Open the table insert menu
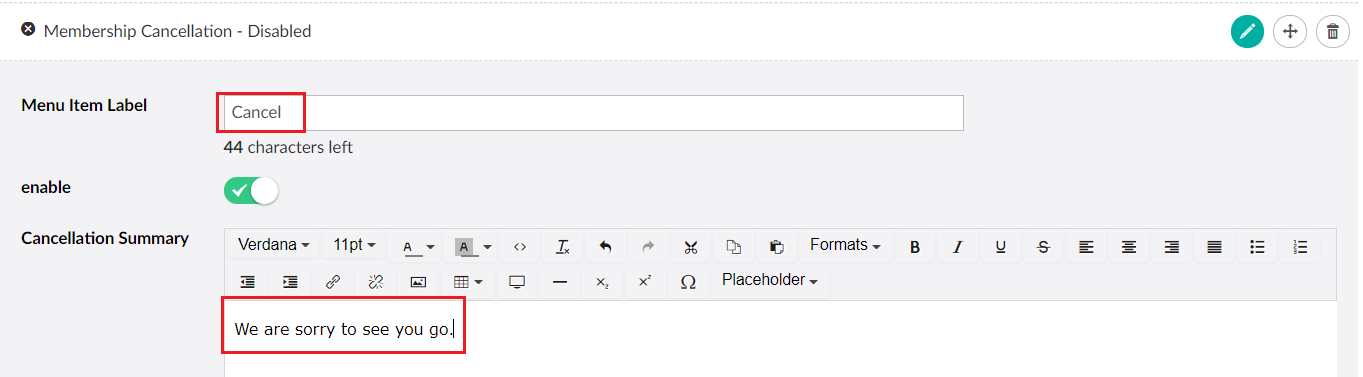Image resolution: width=1363 pixels, height=377 pixels. (468, 282)
